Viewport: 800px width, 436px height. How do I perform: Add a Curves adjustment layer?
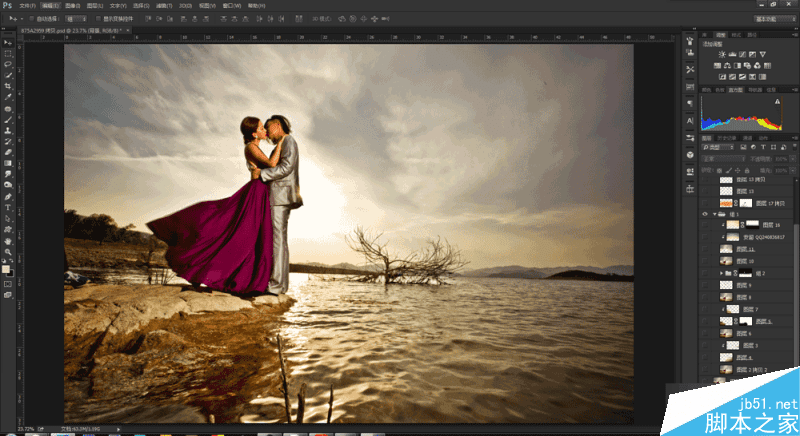(742, 55)
